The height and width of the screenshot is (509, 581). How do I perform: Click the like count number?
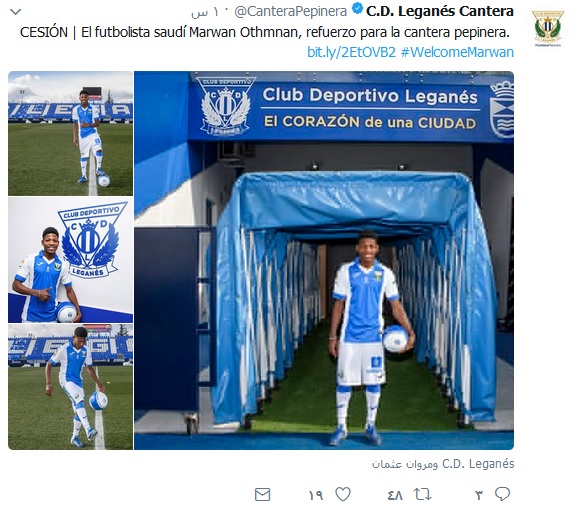(316, 495)
